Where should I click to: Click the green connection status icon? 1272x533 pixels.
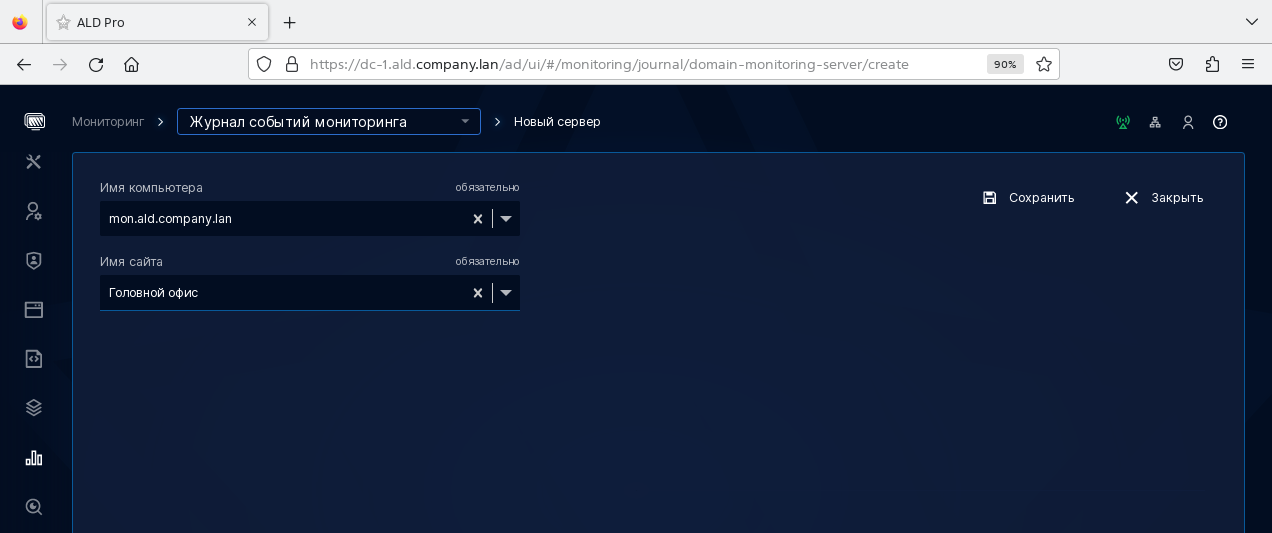click(x=1123, y=122)
